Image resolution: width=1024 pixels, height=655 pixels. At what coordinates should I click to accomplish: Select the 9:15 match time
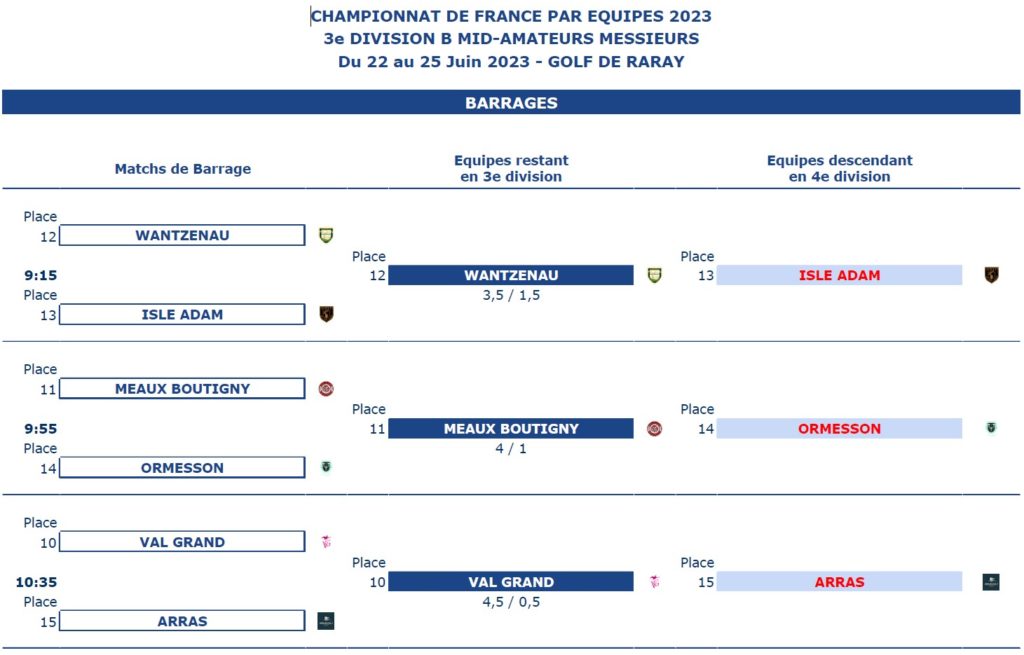(x=40, y=275)
